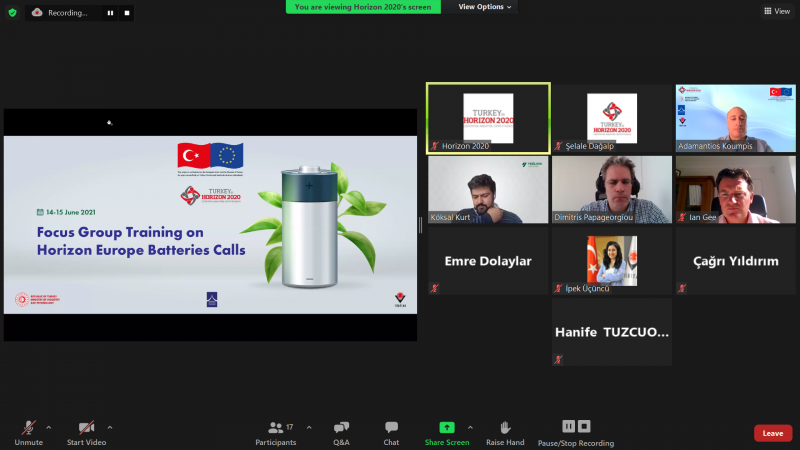800x450 pixels.
Task: Select İpek Üçüncü's participant tile
Action: click(612, 261)
